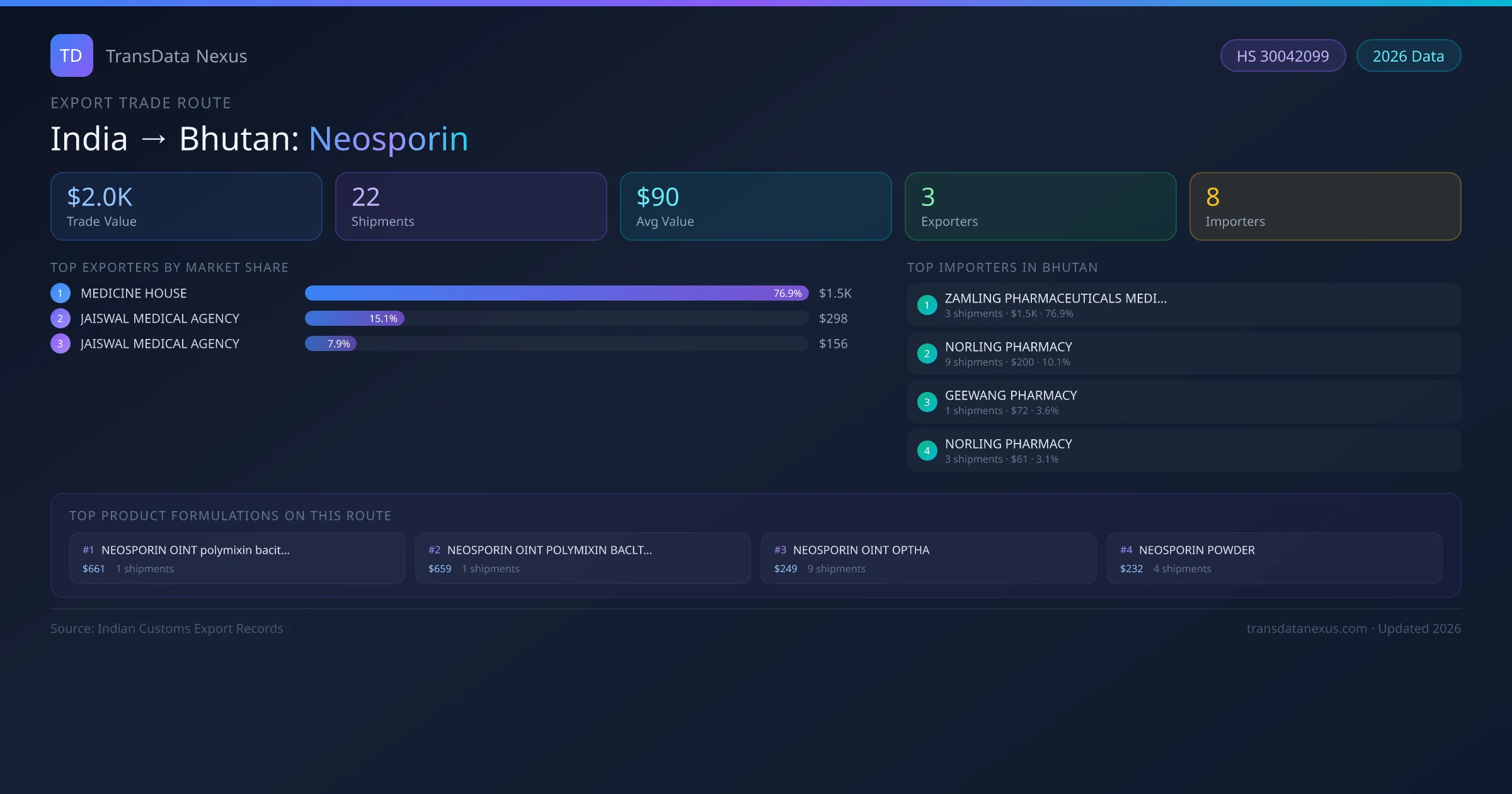Select the 22 Shipments card
Viewport: 1512px width, 794px height.
pos(471,206)
